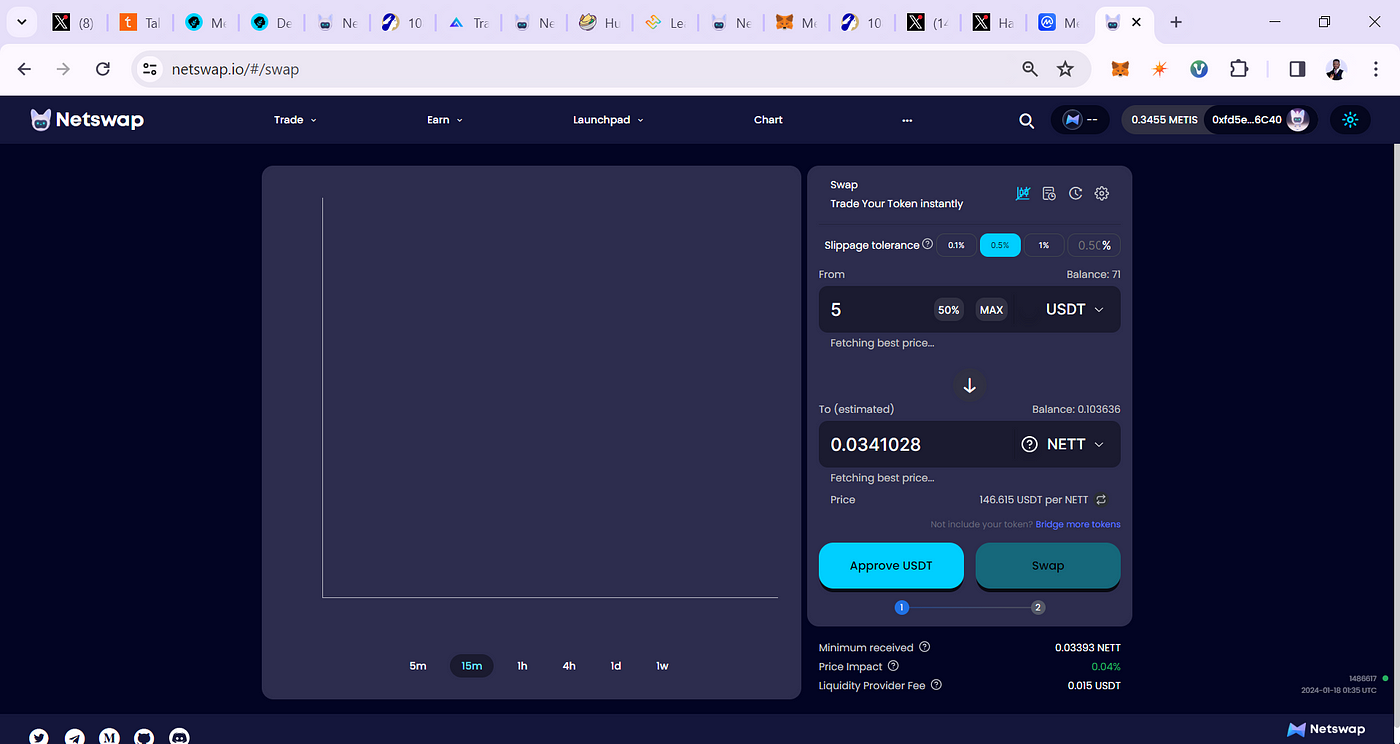Open recent transaction history clock icon
Viewport: 1400px width, 744px height.
point(1076,193)
